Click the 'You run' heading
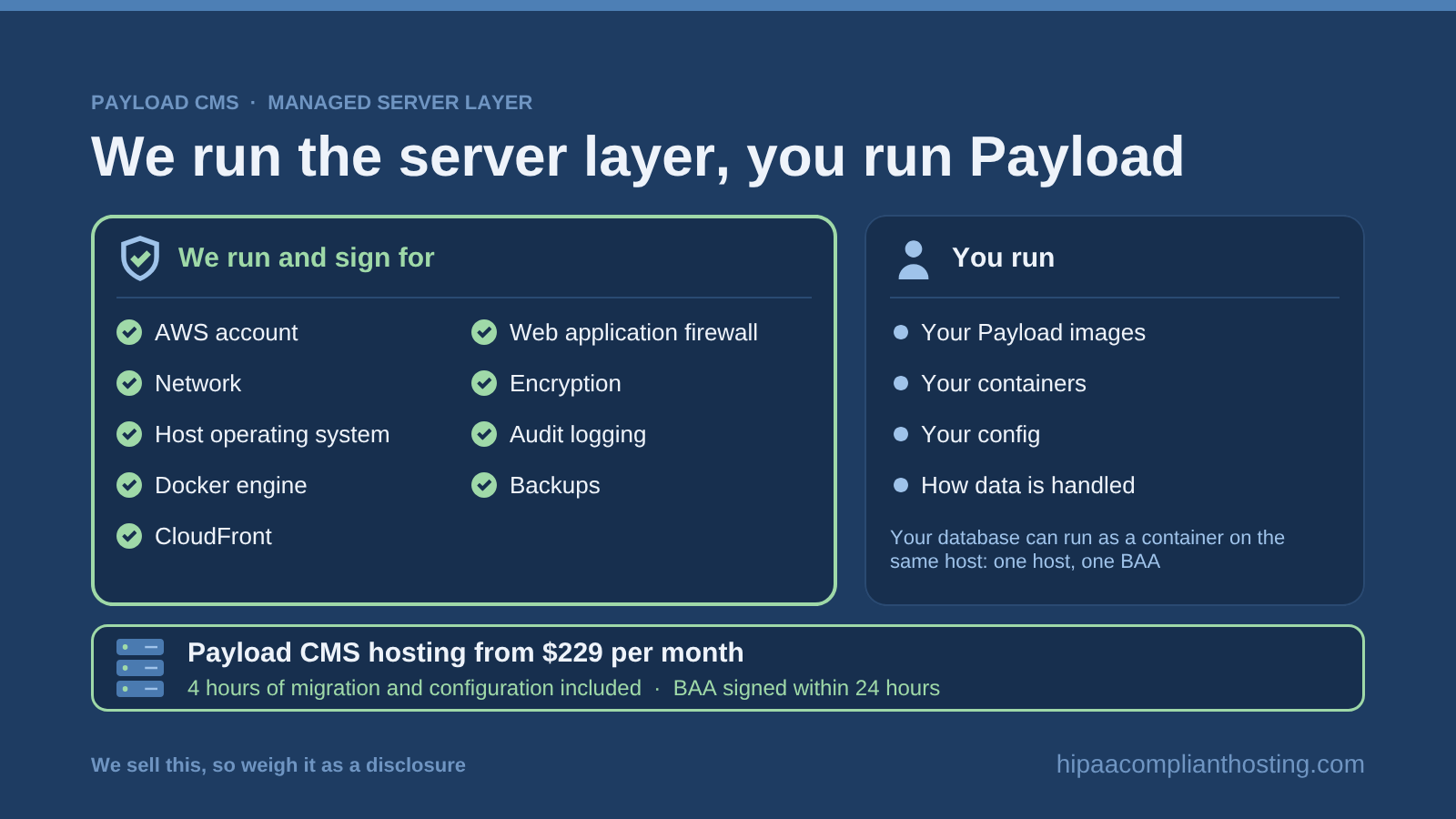Image resolution: width=1456 pixels, height=819 pixels. [1003, 258]
